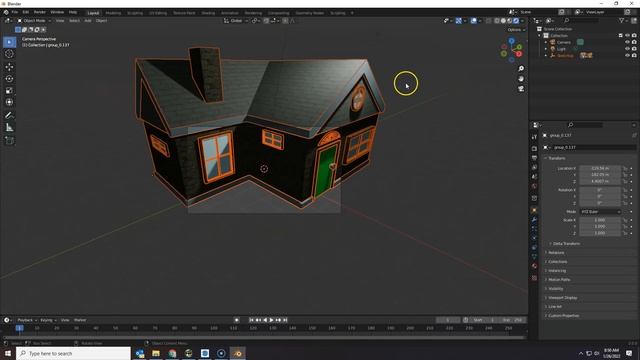Open the Edit menu

tap(26, 12)
